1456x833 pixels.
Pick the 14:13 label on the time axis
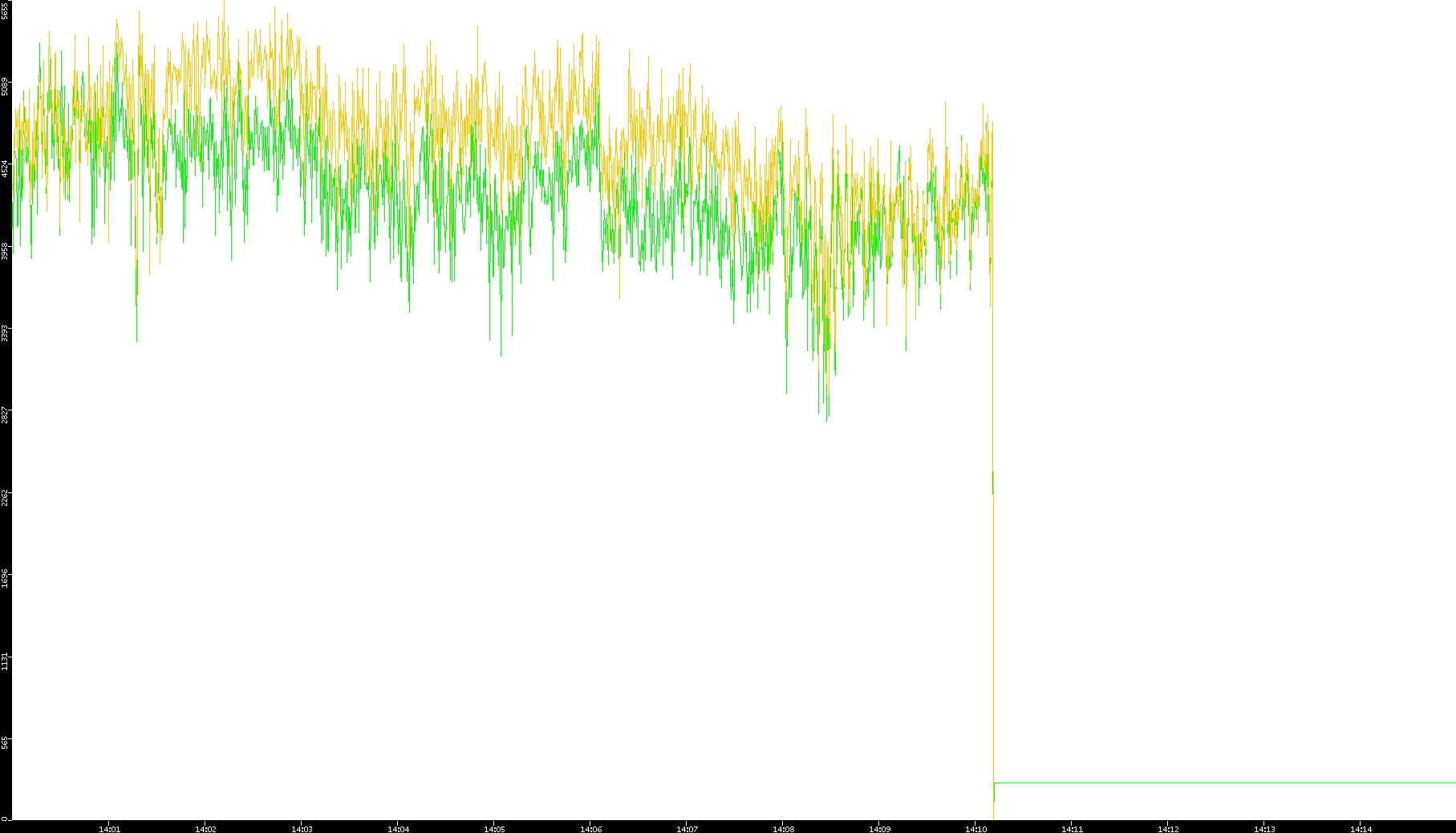click(1264, 829)
